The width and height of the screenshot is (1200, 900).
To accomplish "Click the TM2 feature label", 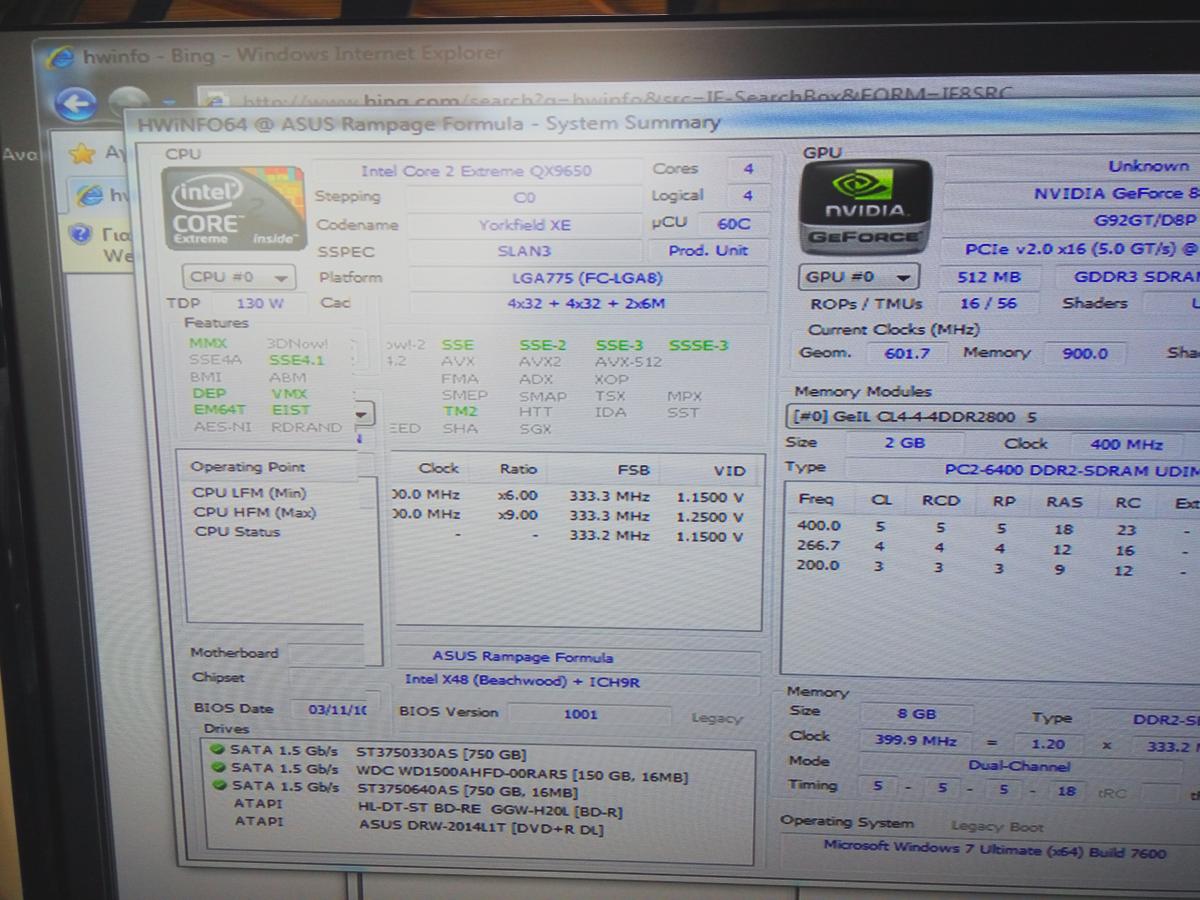I will 459,411.
